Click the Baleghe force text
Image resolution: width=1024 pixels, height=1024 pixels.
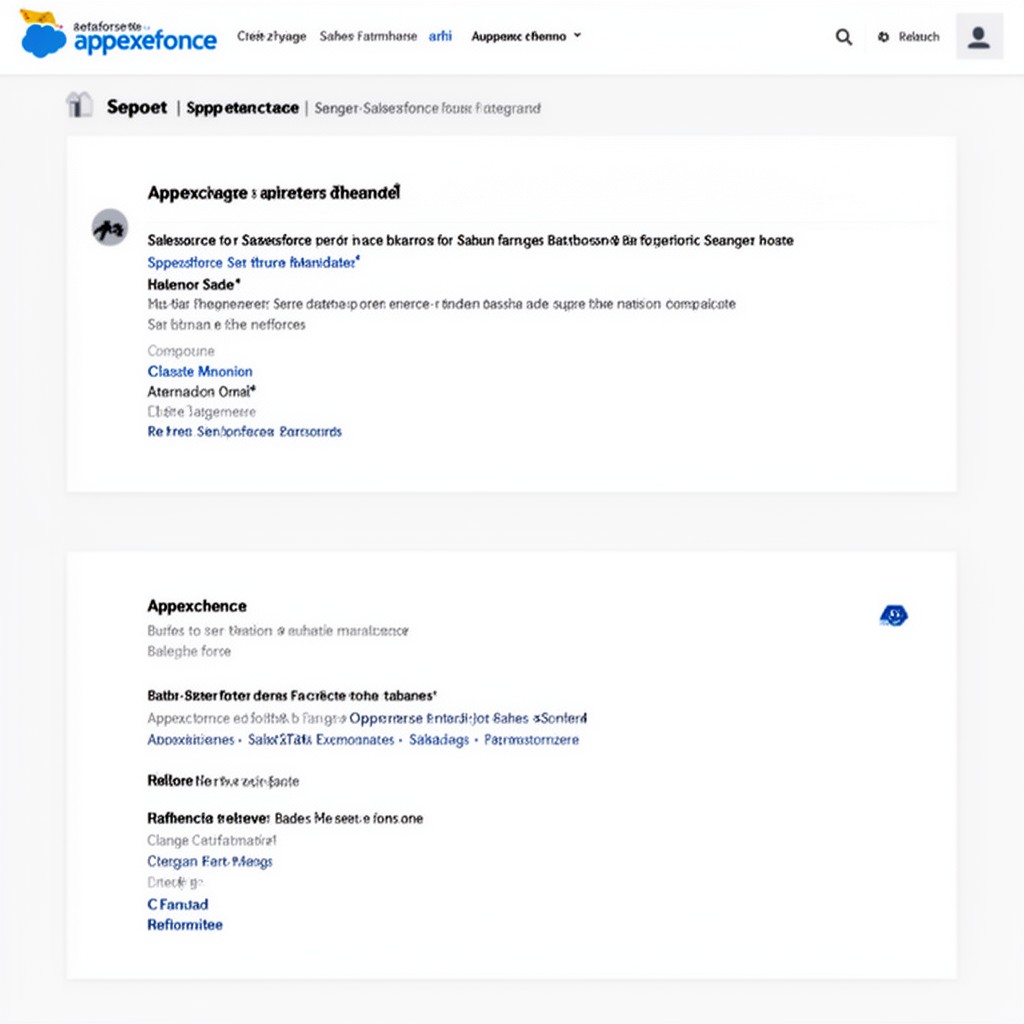coord(189,651)
